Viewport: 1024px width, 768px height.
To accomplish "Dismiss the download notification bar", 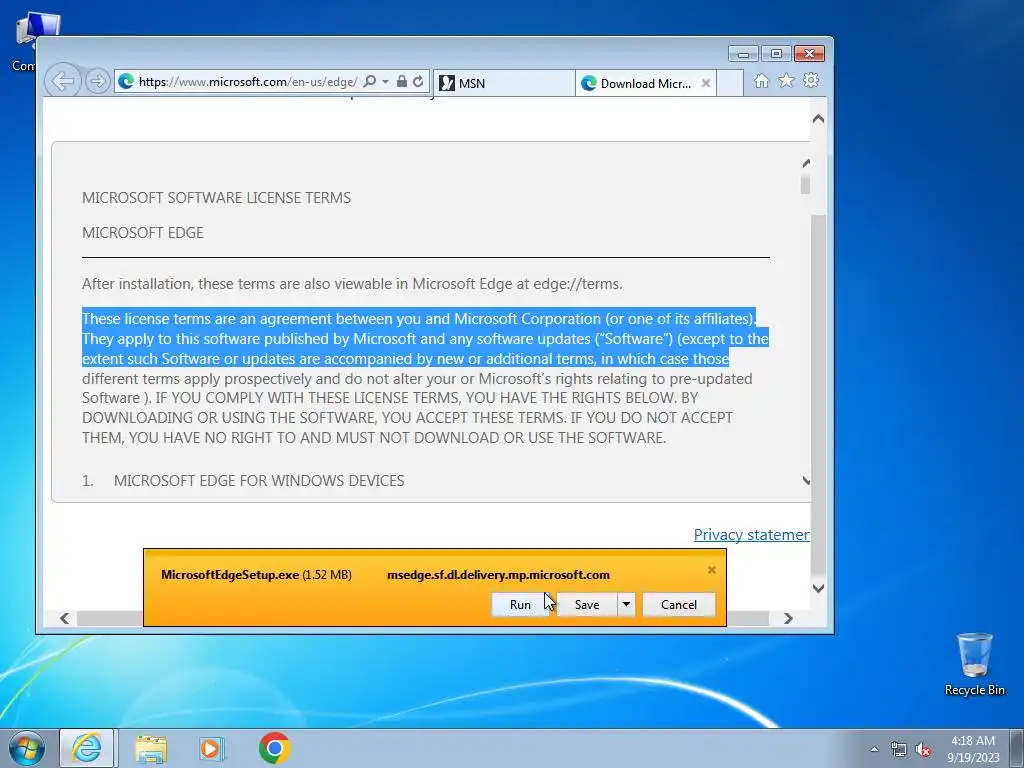I will [712, 570].
